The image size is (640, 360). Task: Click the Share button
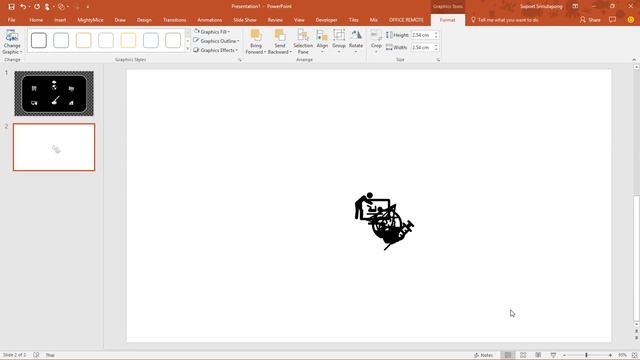(590, 20)
